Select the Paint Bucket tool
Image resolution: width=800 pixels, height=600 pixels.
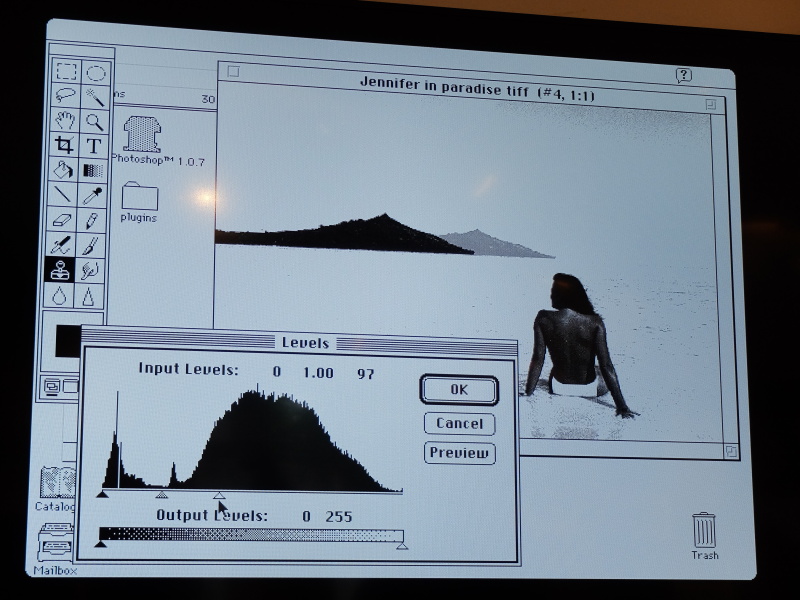click(63, 169)
